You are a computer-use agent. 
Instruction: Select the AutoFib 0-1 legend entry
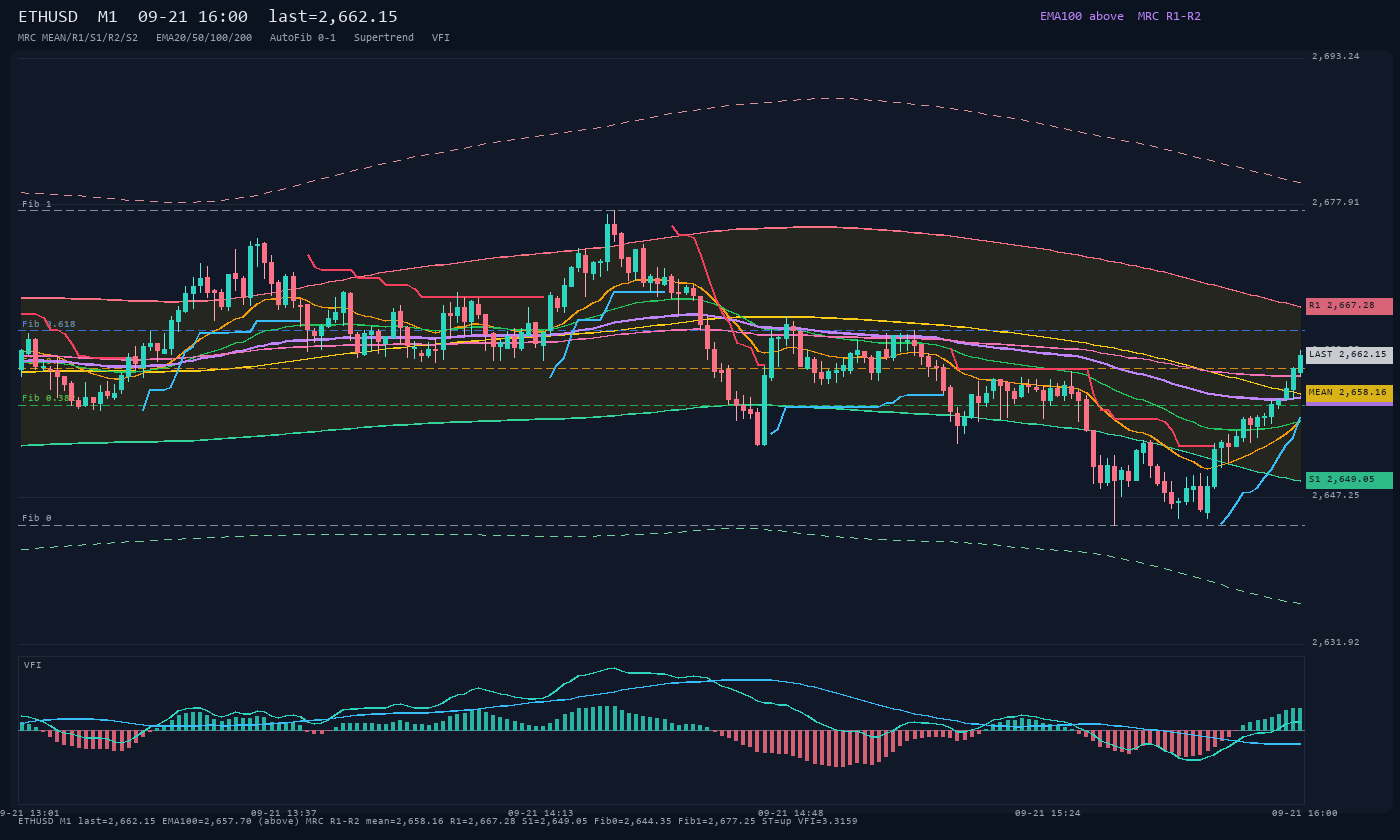pyautogui.click(x=303, y=38)
